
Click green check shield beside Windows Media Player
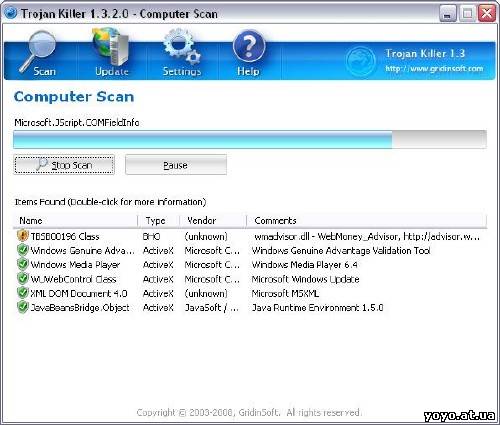point(22,264)
